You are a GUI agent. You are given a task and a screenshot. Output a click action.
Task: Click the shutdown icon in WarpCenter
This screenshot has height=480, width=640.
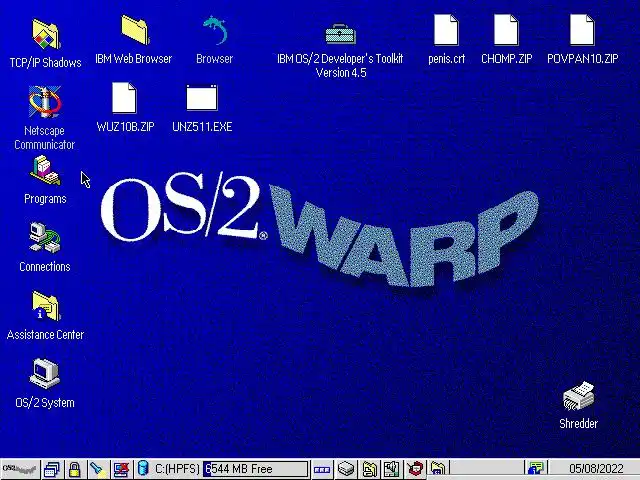(121, 469)
